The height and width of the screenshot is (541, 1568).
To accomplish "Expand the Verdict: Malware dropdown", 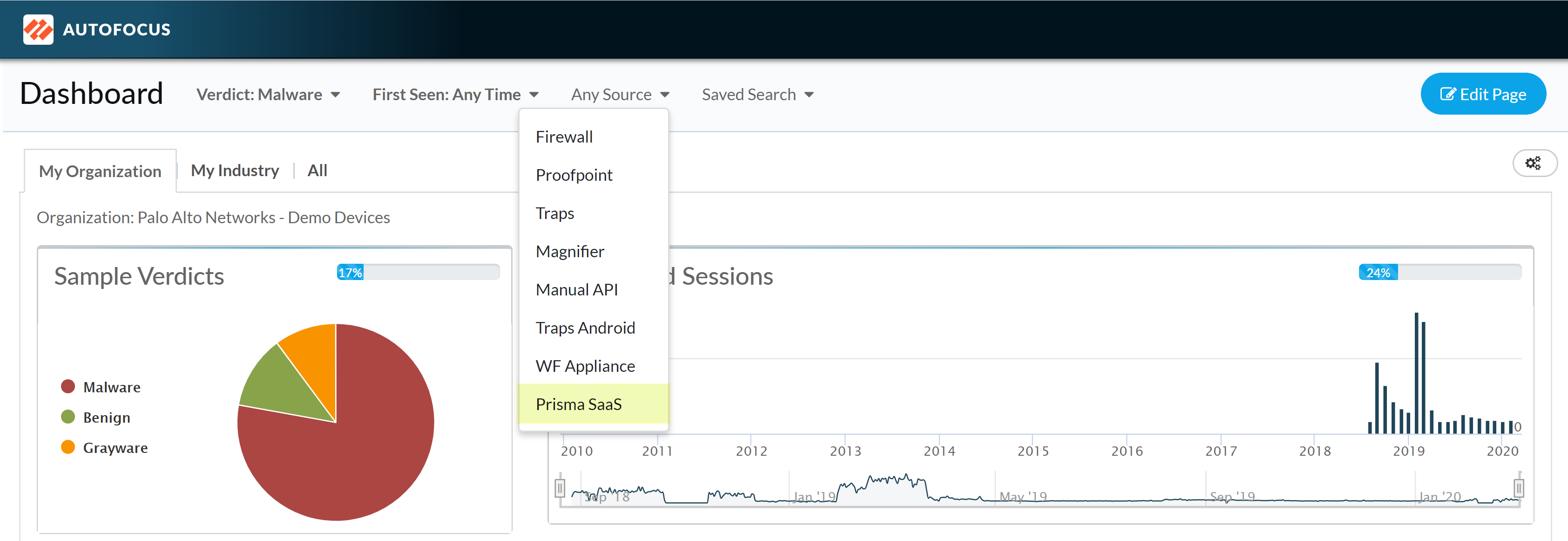I will click(x=268, y=95).
